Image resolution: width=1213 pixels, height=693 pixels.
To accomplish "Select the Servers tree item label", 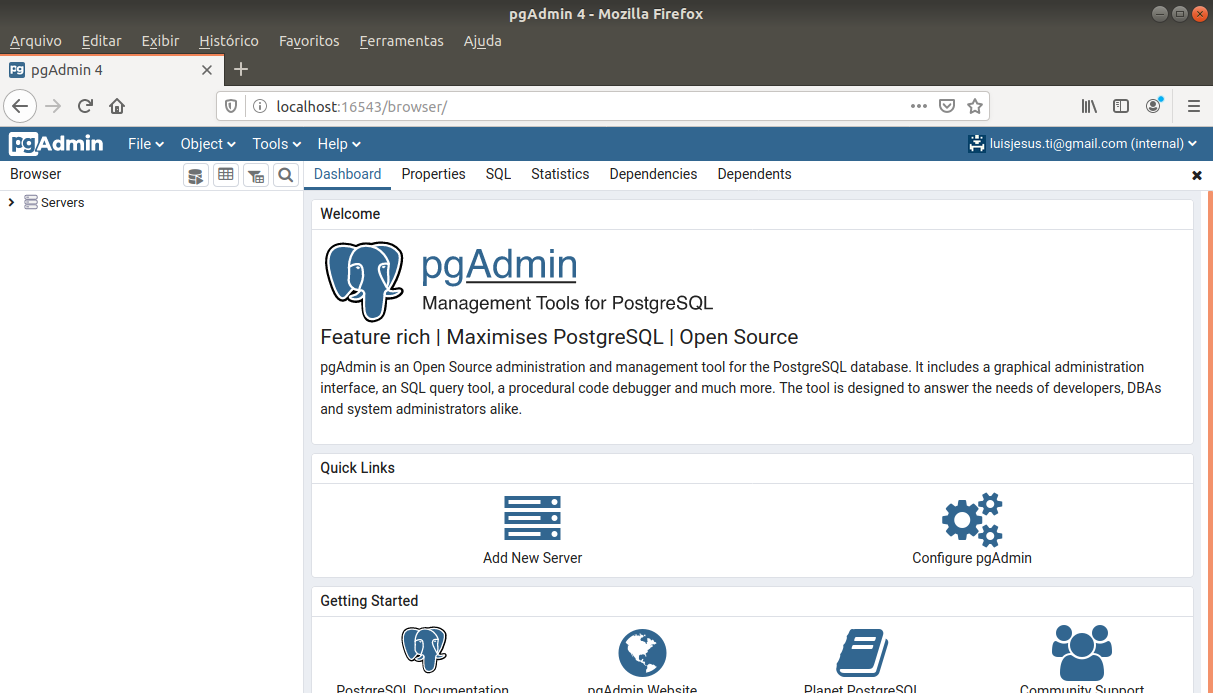I will click(x=62, y=202).
